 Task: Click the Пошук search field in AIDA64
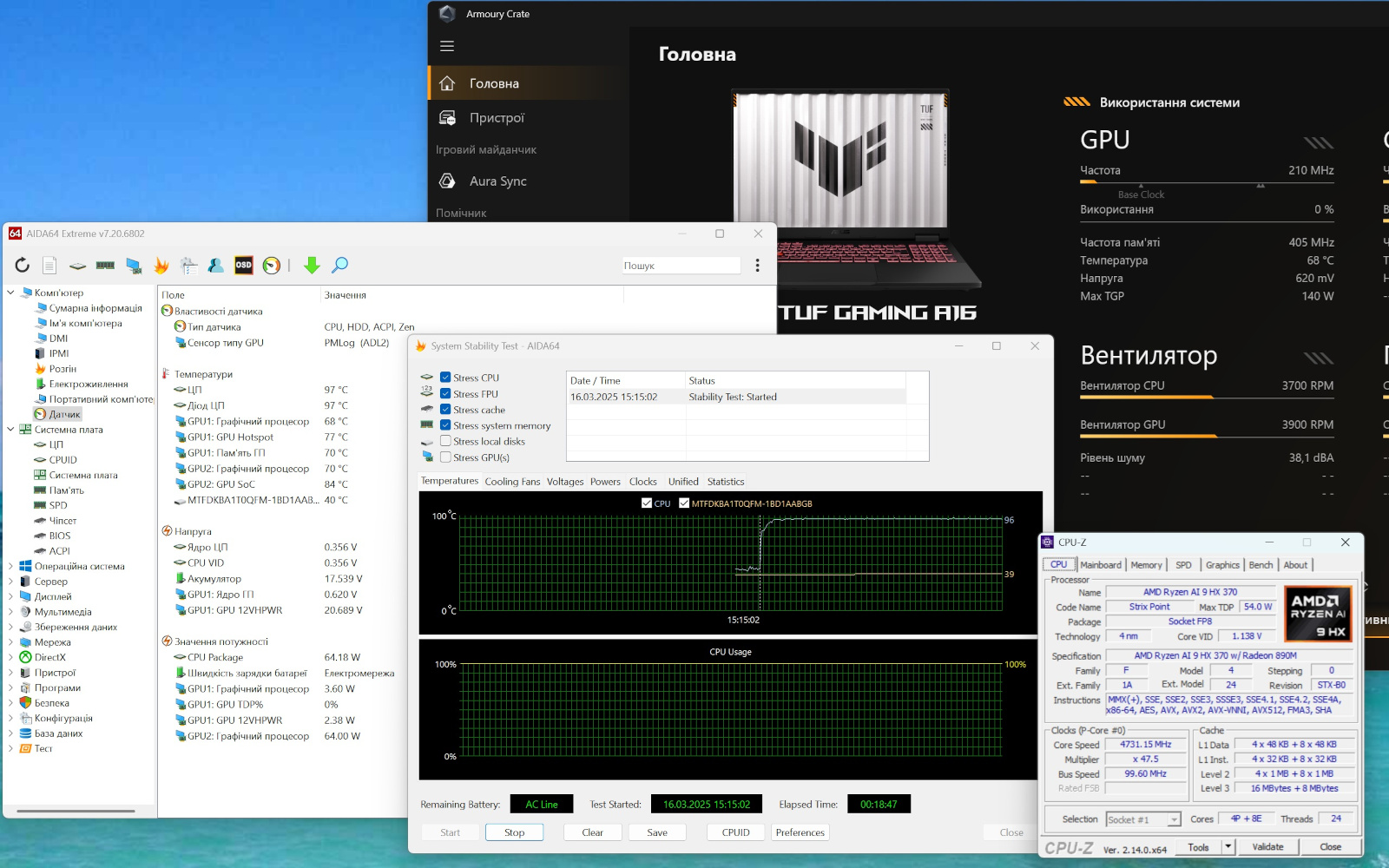point(681,266)
